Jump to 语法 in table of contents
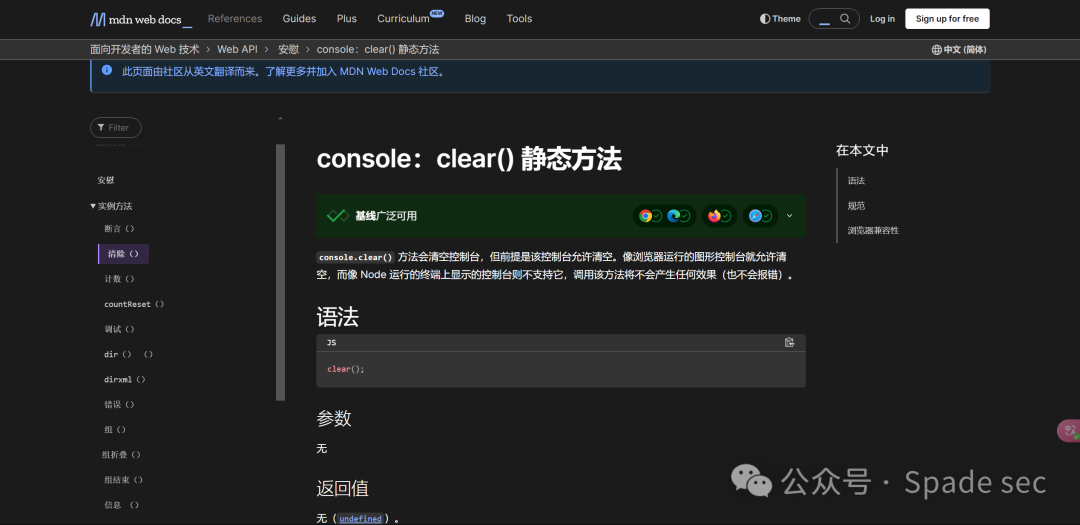 [x=856, y=181]
